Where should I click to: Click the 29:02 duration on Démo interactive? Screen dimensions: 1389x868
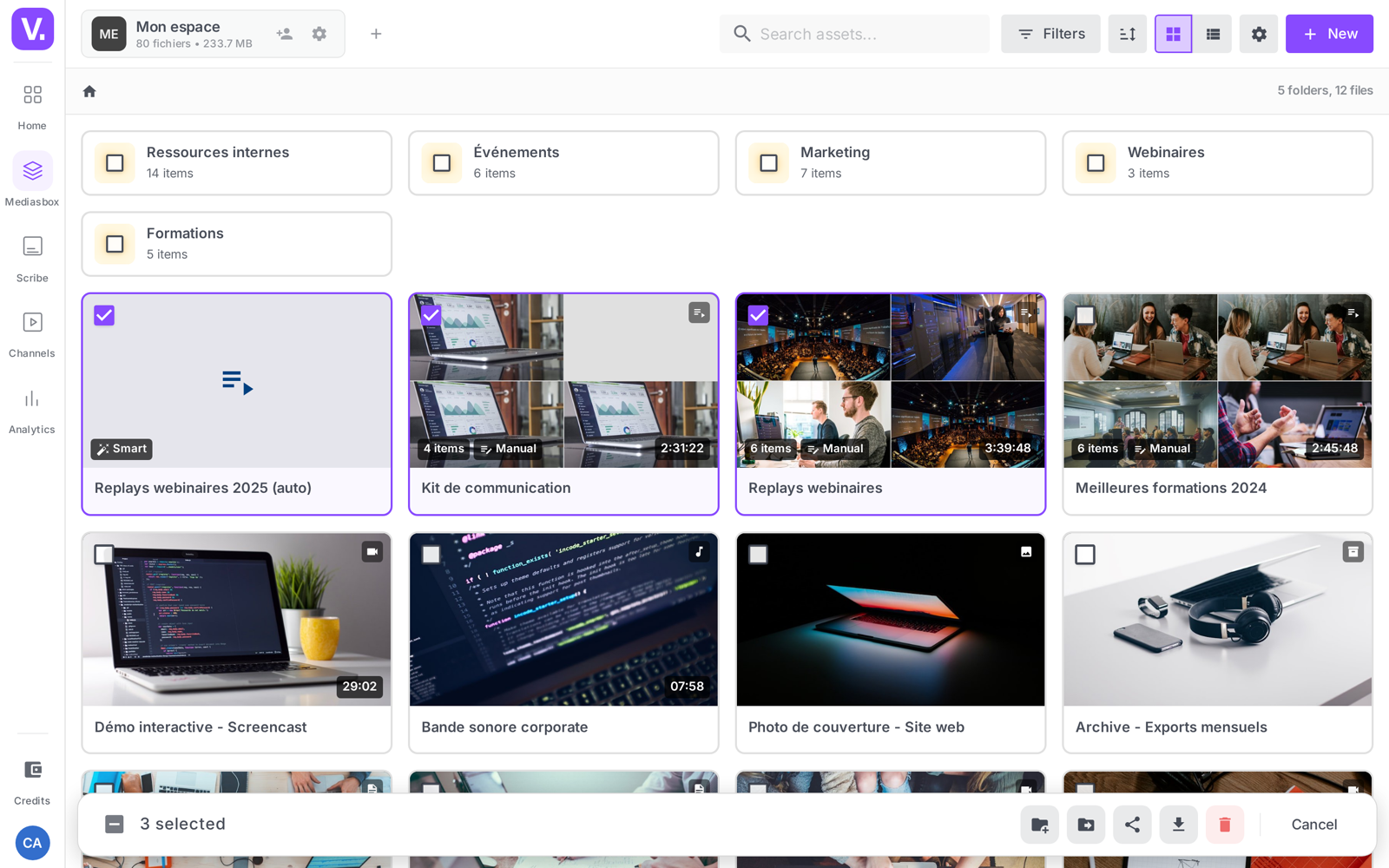(x=359, y=687)
